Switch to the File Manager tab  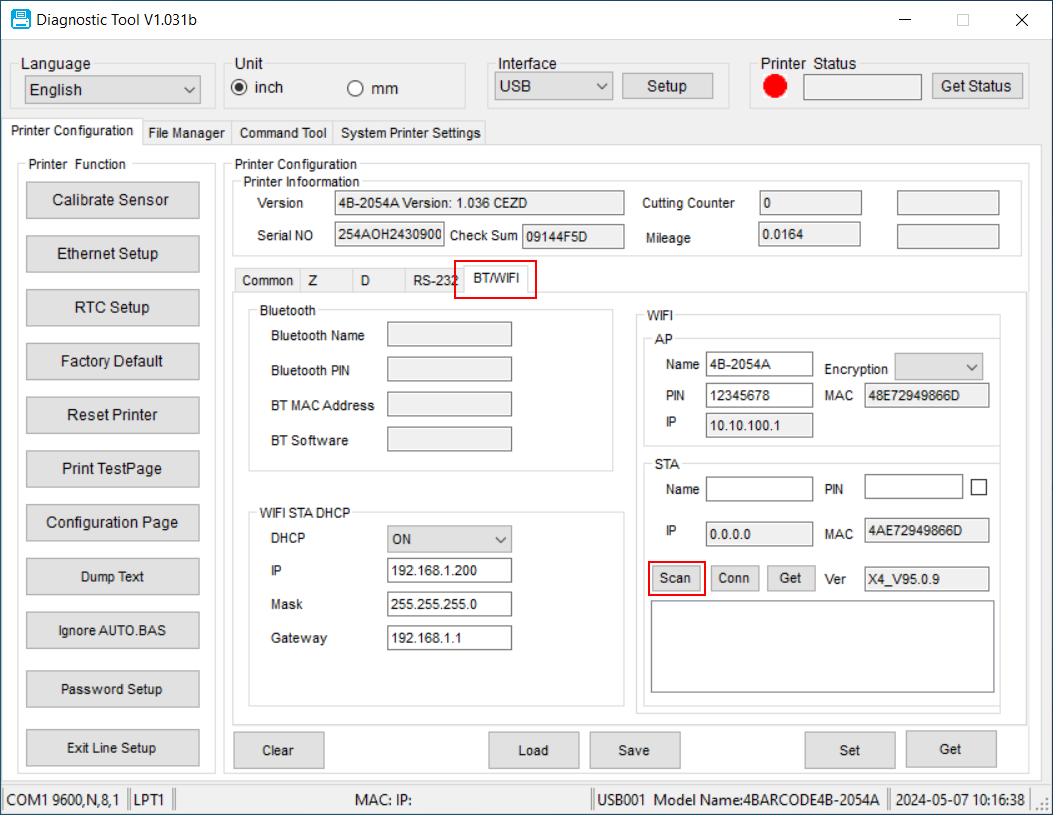pyautogui.click(x=186, y=133)
